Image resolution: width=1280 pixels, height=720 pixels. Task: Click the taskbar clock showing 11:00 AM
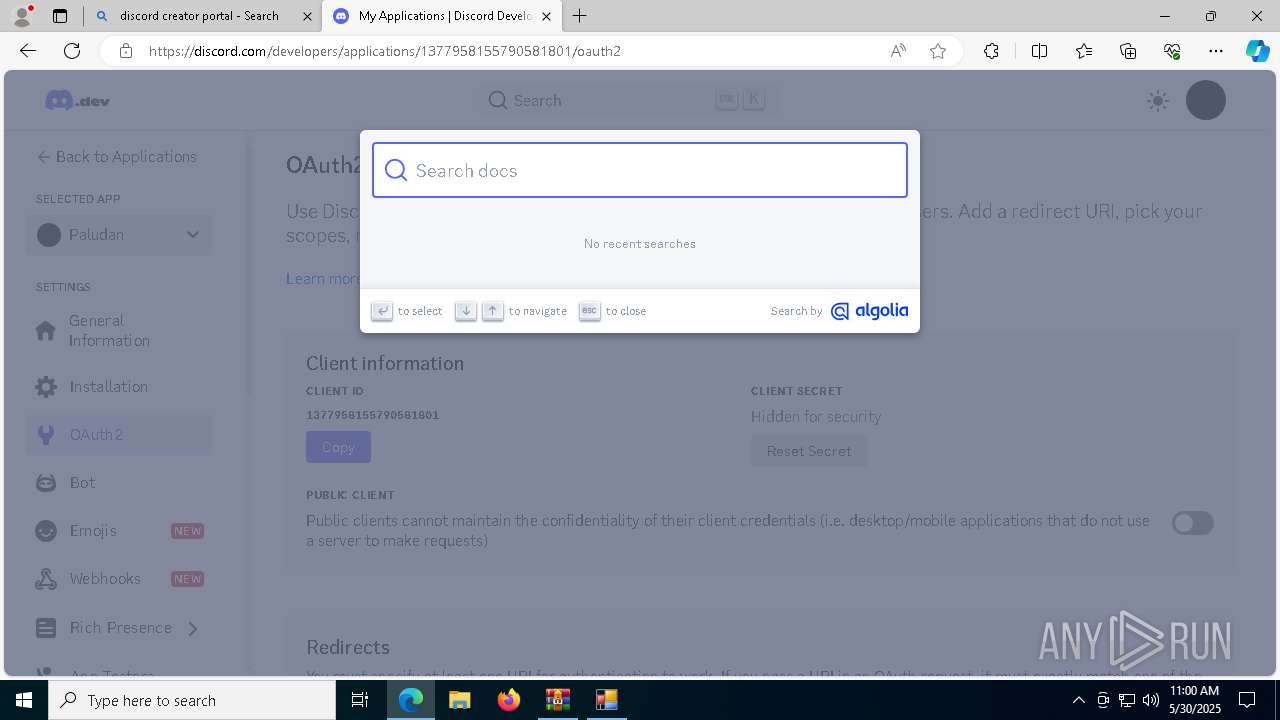pyautogui.click(x=1194, y=700)
